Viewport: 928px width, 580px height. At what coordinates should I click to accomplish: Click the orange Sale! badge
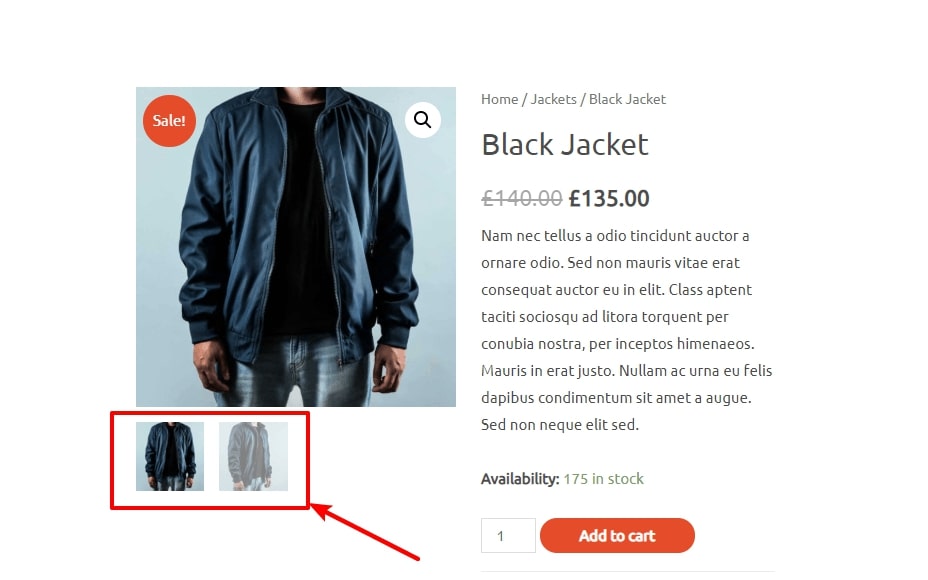169,121
